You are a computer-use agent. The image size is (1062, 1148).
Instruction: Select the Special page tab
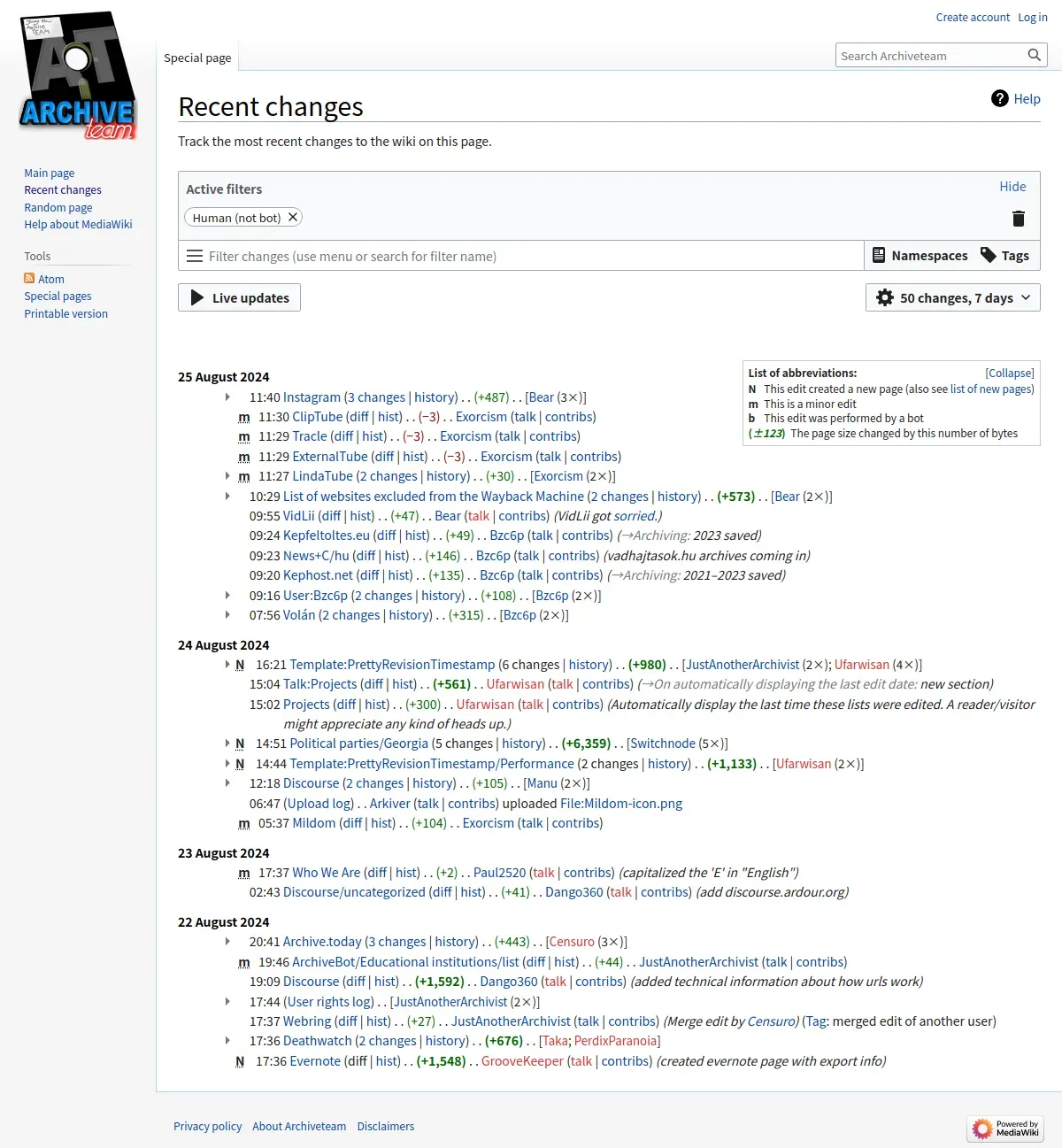coord(197,58)
